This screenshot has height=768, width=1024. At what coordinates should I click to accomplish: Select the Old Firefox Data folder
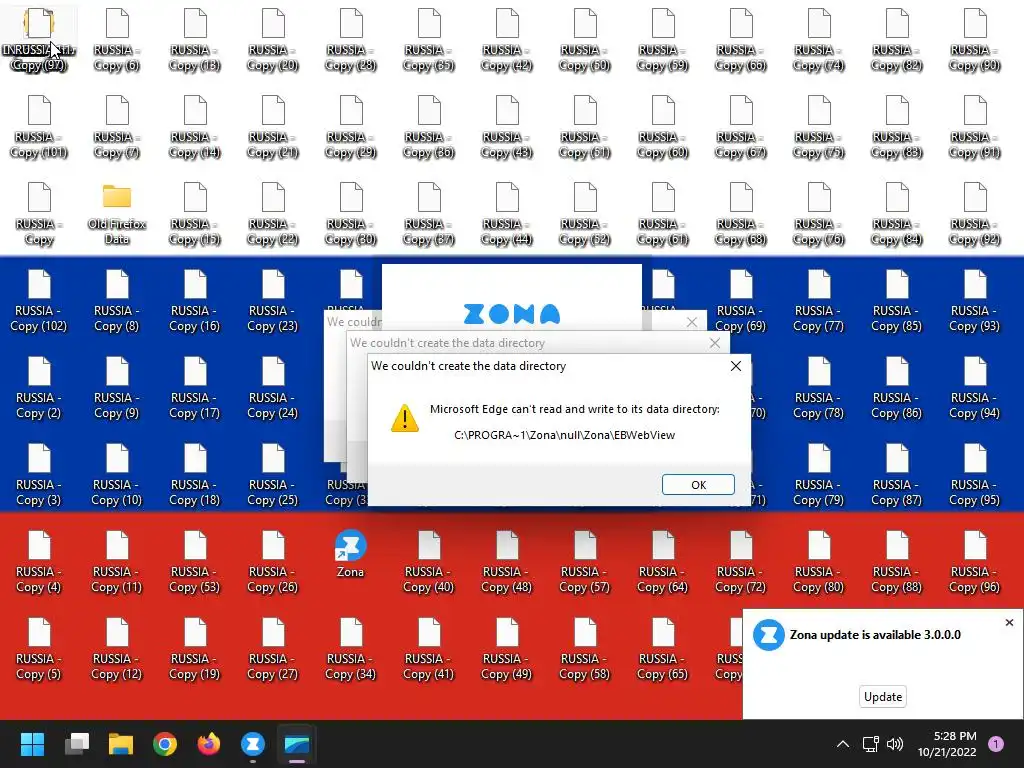[117, 213]
